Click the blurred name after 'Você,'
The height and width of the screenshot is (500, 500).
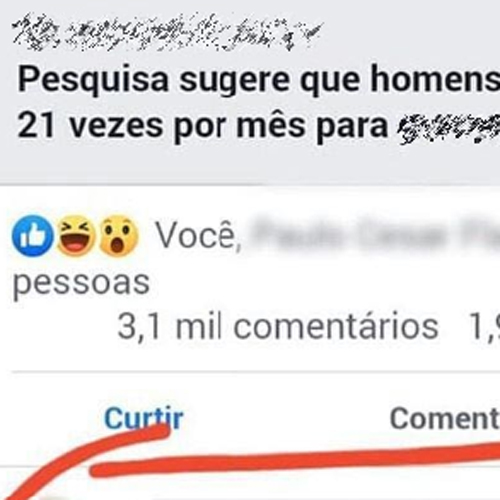tap(374, 235)
